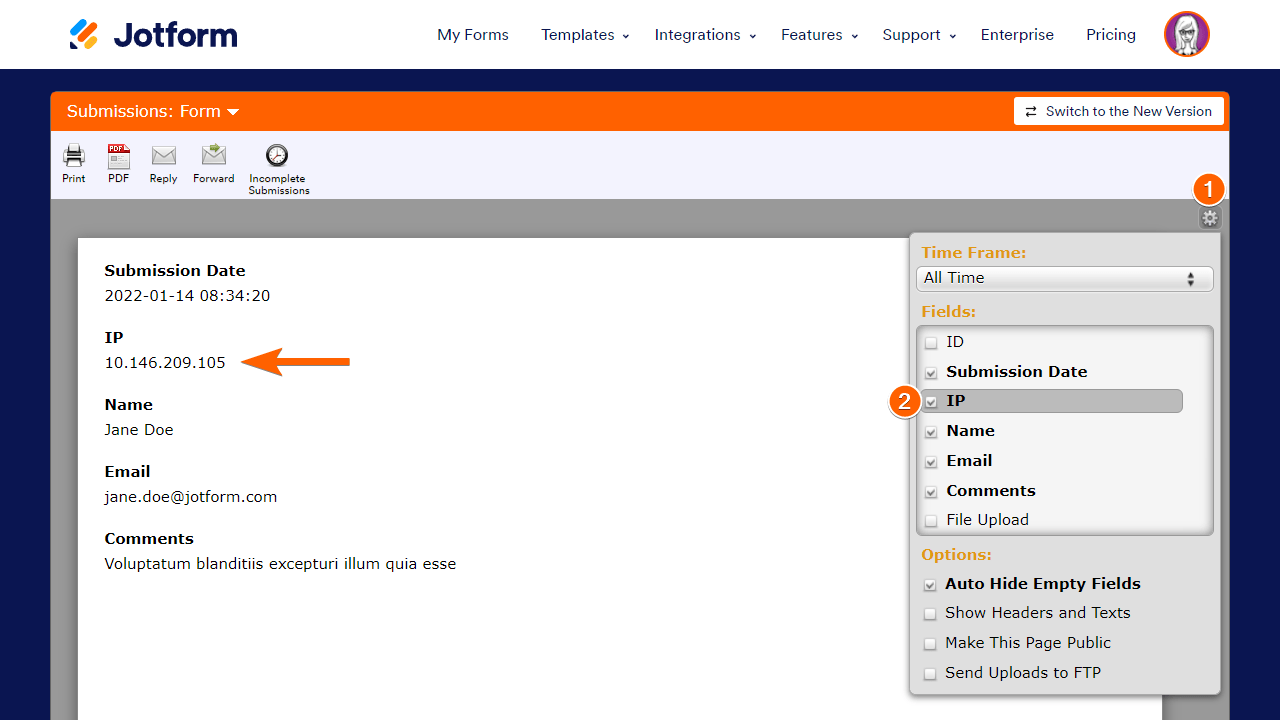Download submission as PDF
The image size is (1280, 720).
click(x=118, y=164)
